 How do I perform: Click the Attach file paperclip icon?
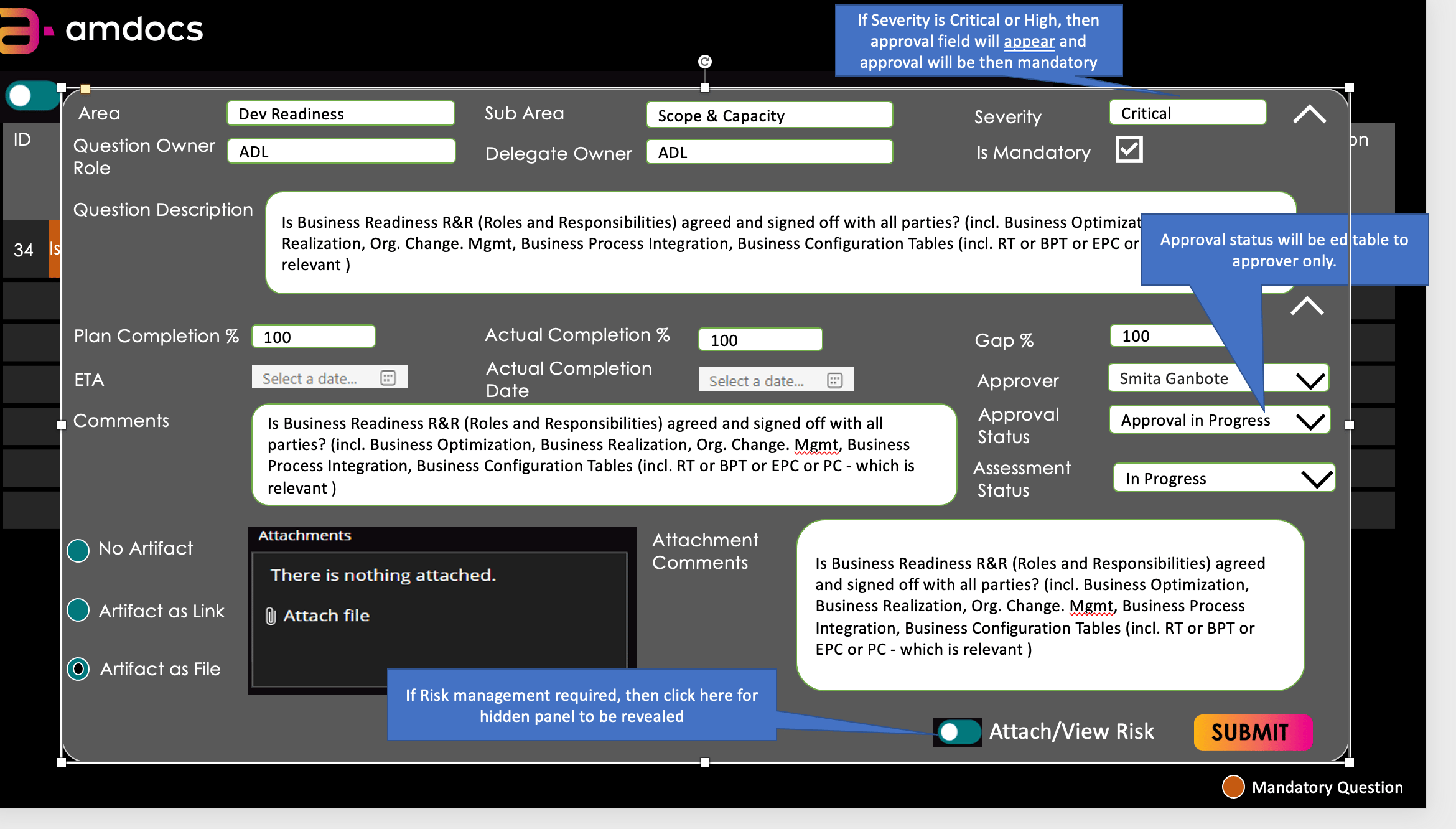click(271, 616)
